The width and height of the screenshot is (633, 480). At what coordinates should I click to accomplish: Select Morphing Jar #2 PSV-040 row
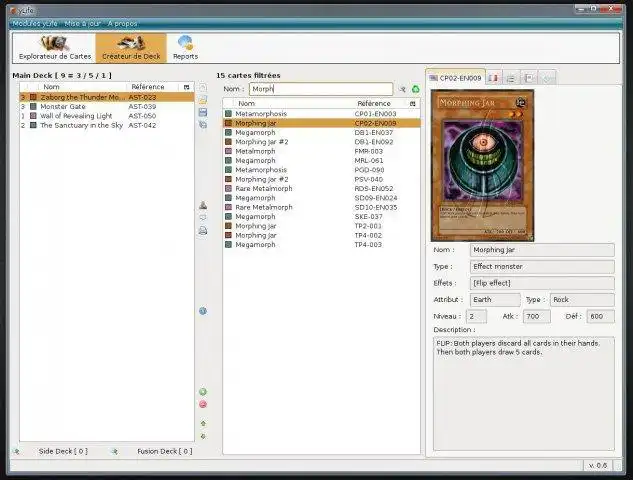(x=321, y=179)
